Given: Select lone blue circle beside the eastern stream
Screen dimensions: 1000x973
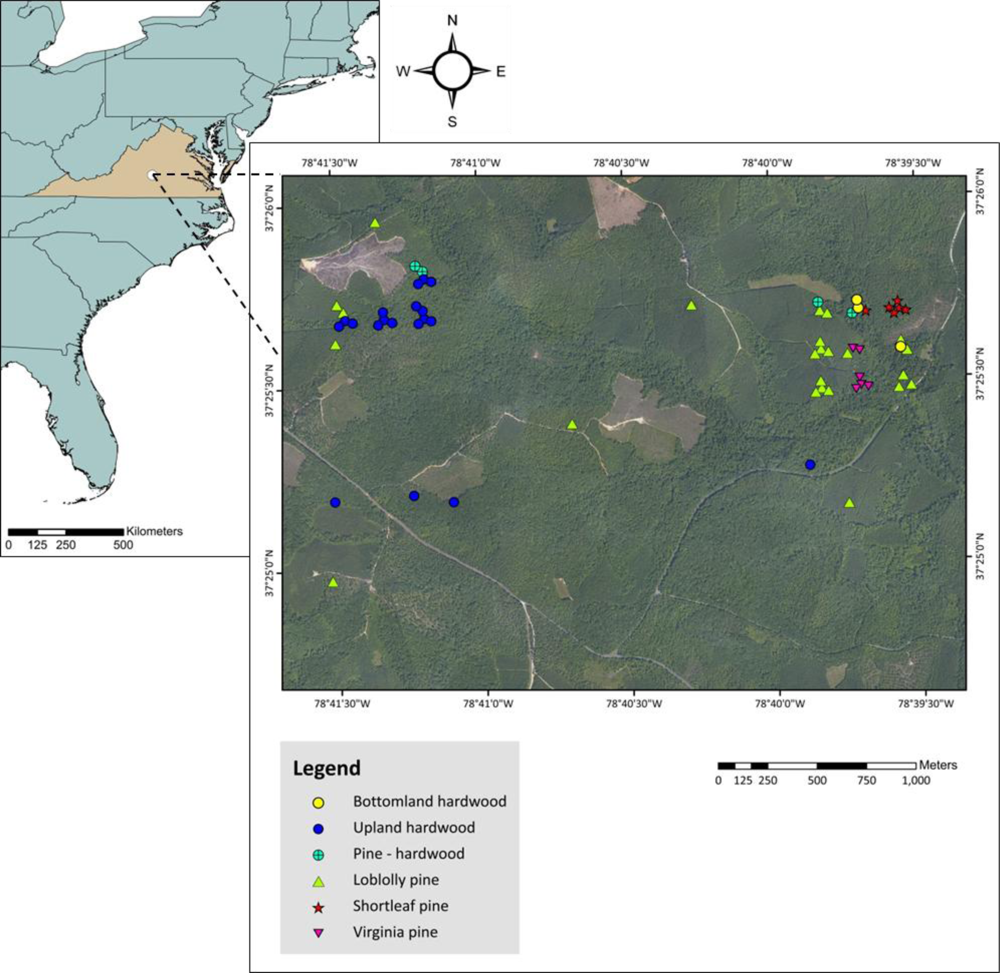Looking at the screenshot, I should (x=810, y=464).
